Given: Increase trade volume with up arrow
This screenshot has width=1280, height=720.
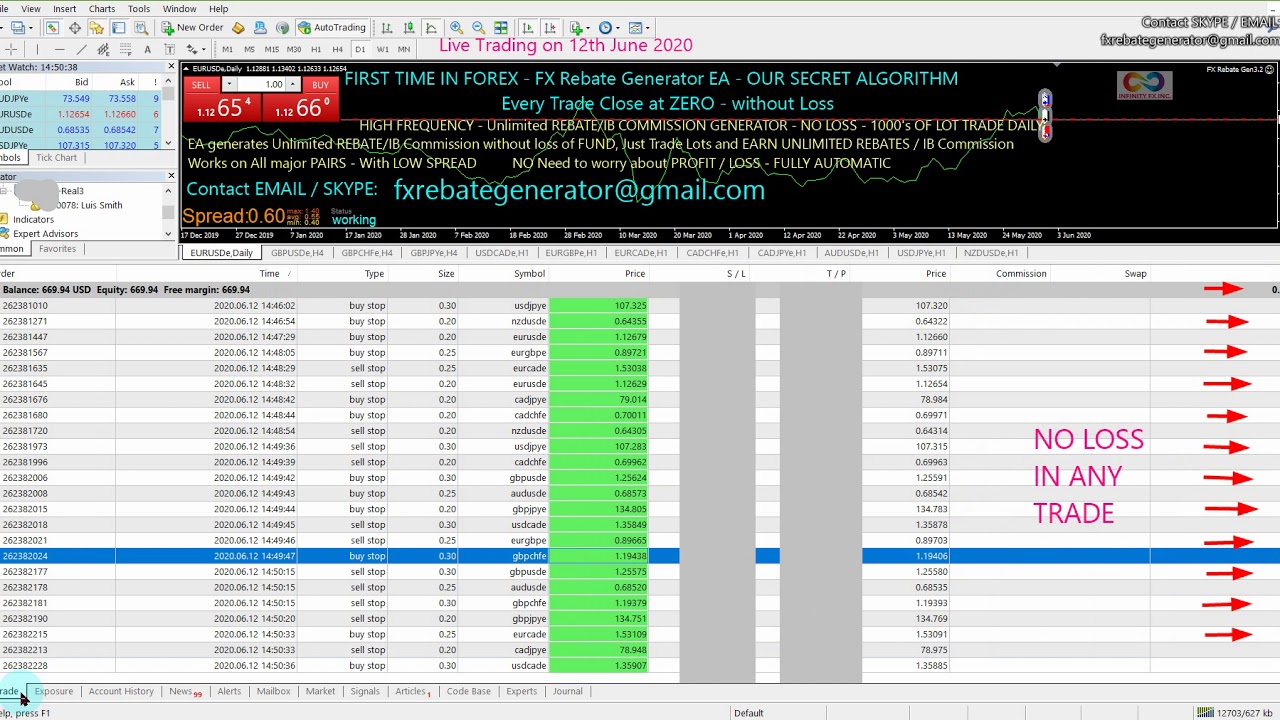Looking at the screenshot, I should click(292, 85).
